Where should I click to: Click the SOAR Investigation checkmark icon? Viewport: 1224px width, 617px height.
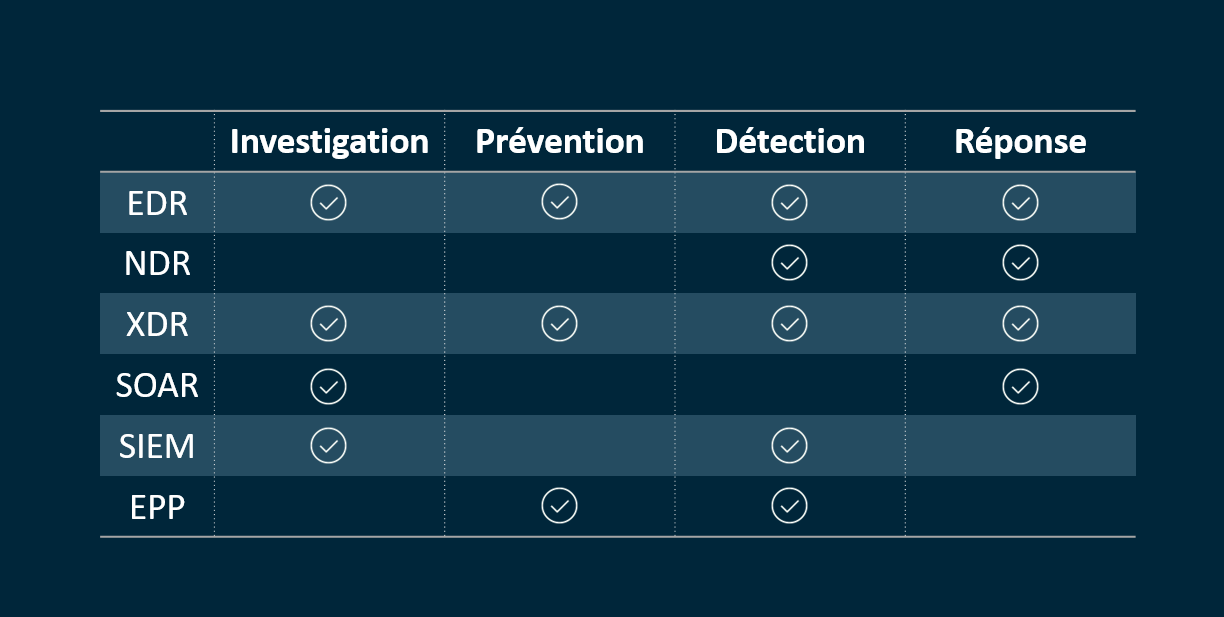[328, 385]
